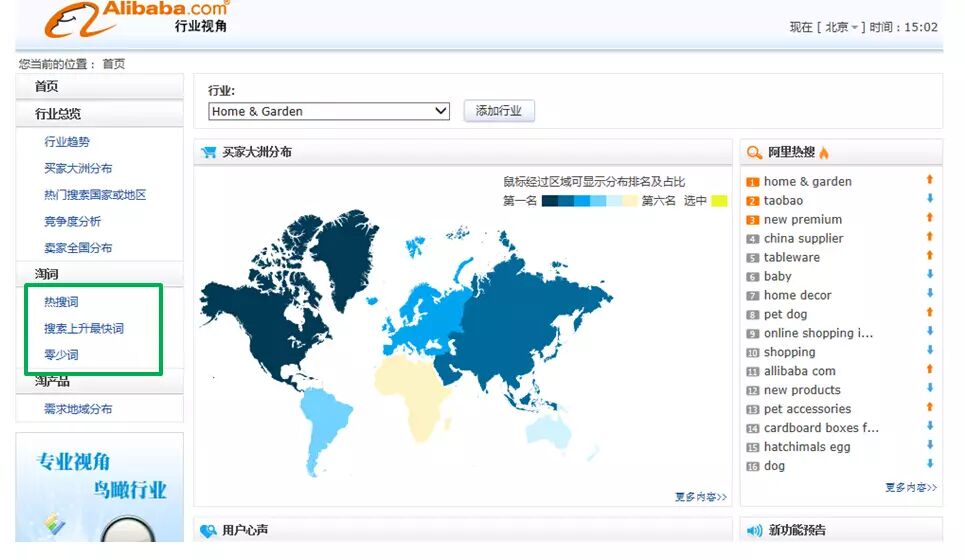
Task: Click hot search term shopping
Action: coord(790,352)
